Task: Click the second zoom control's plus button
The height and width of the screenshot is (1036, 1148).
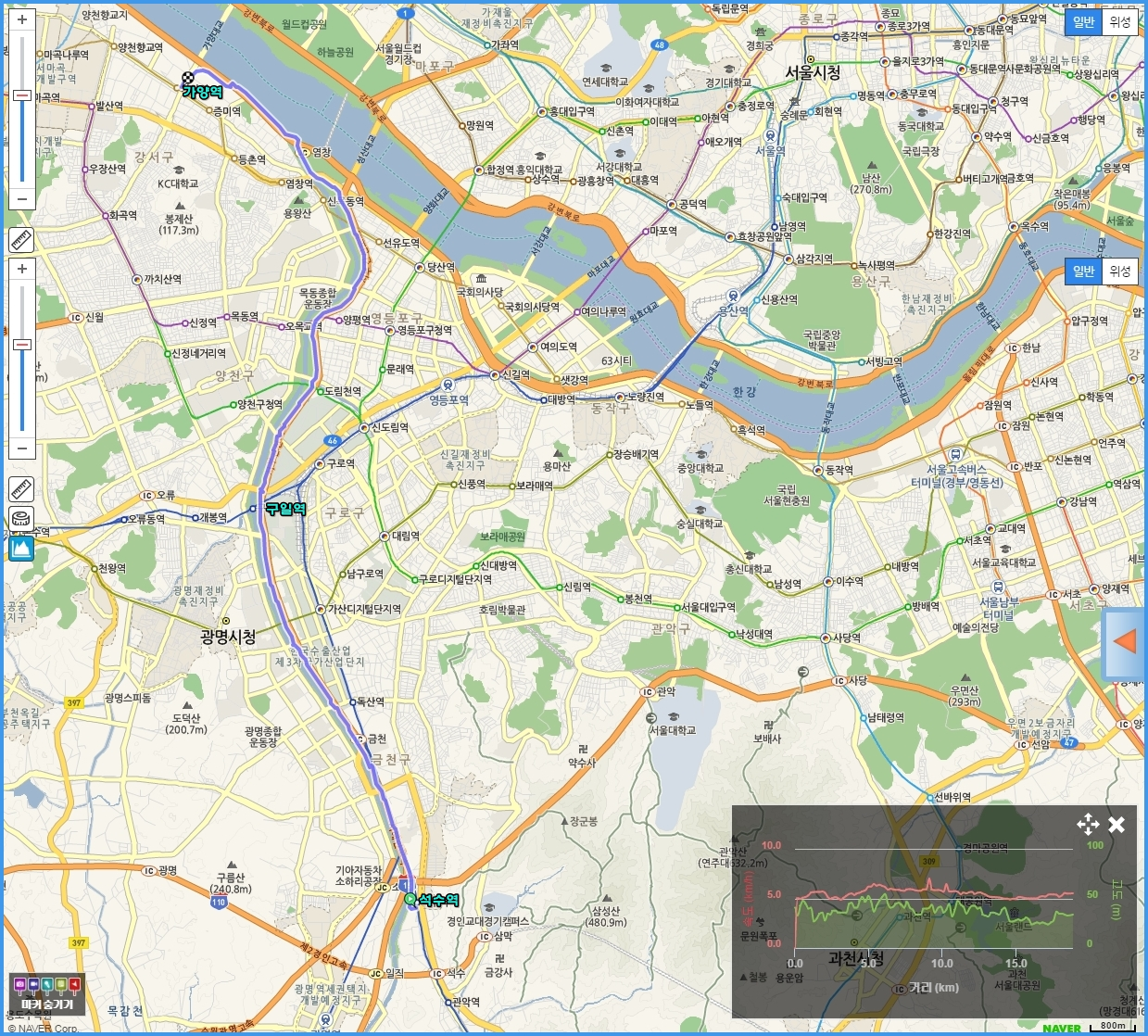Action: pos(22,269)
